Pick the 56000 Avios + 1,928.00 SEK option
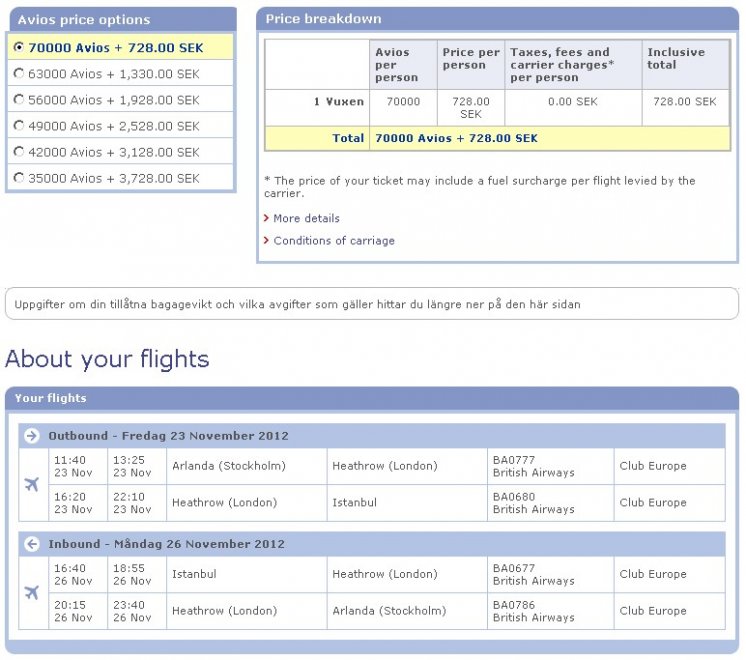The height and width of the screenshot is (660, 746). (x=19, y=99)
